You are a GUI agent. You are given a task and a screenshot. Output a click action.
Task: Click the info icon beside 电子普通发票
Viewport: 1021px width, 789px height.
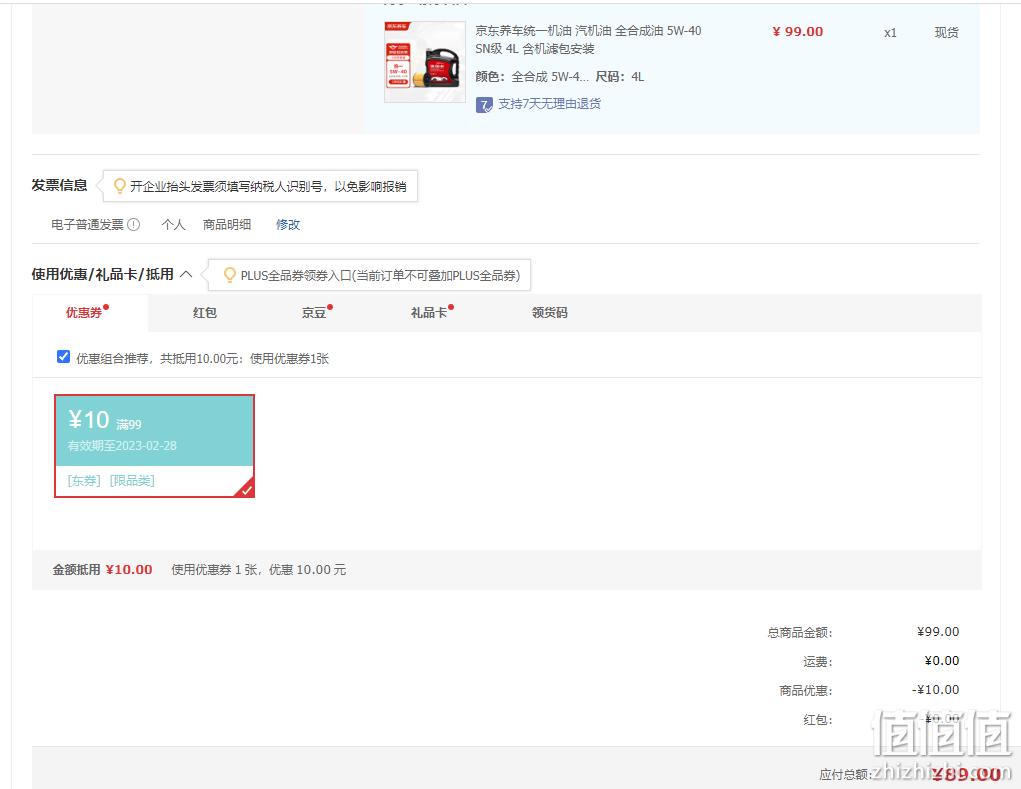[x=133, y=225]
